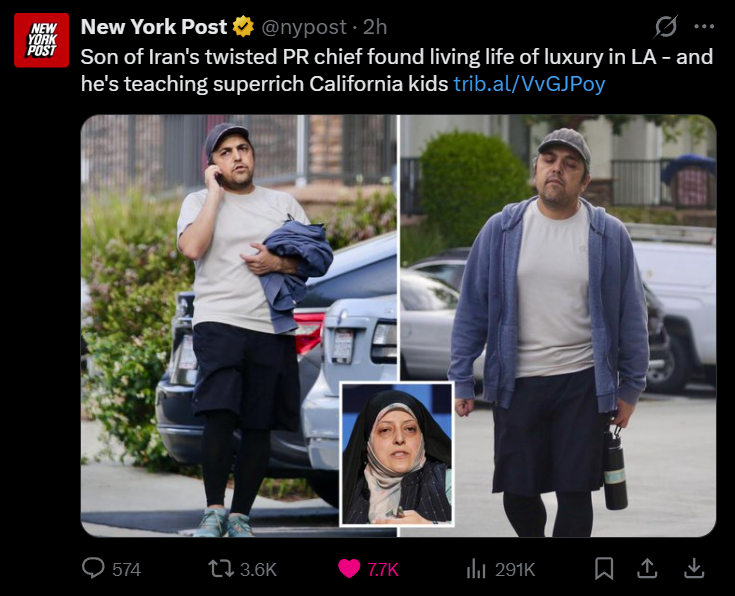This screenshot has width=735, height=596.
Task: Click the download arrow icon
Action: pos(694,568)
